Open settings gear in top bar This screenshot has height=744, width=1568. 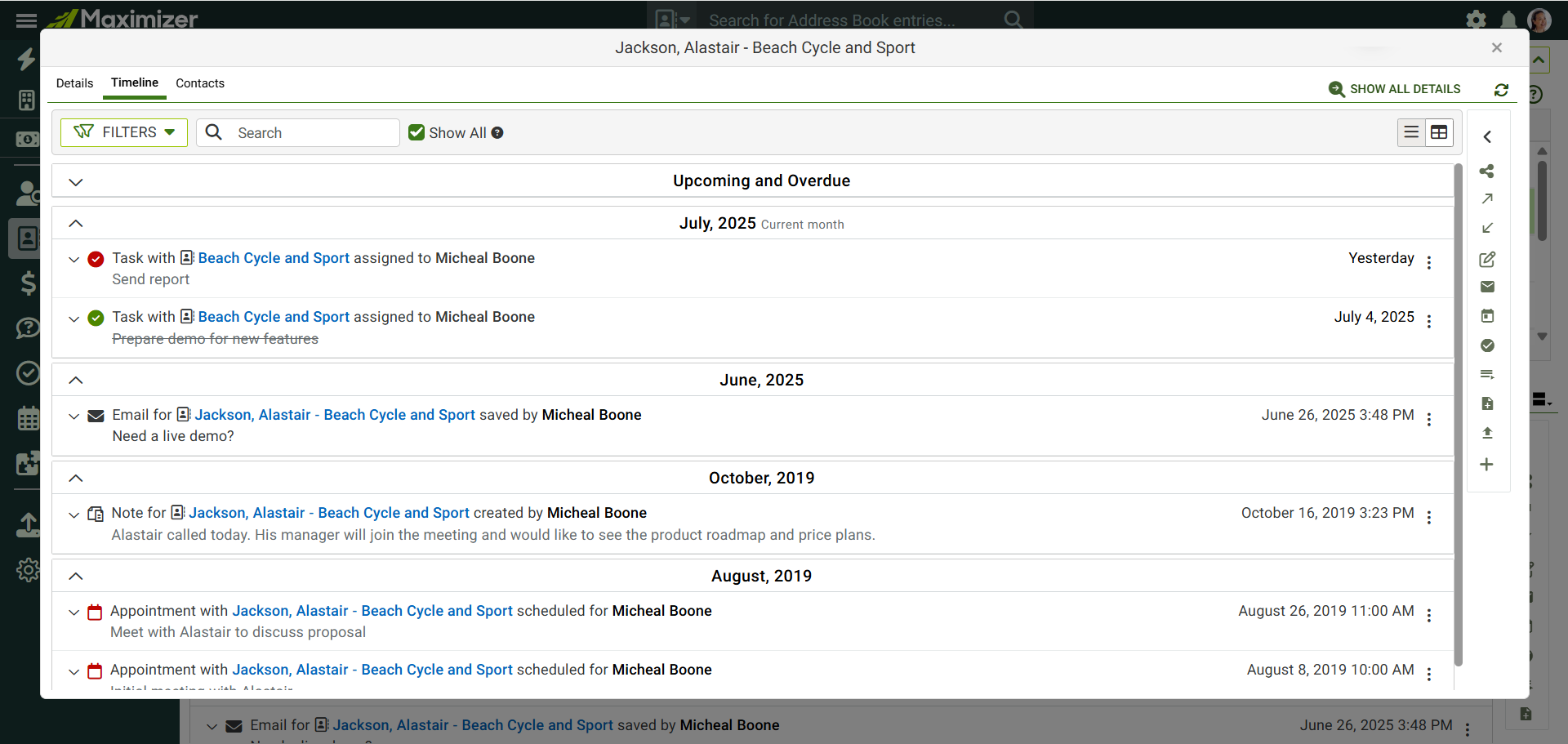click(x=1476, y=20)
